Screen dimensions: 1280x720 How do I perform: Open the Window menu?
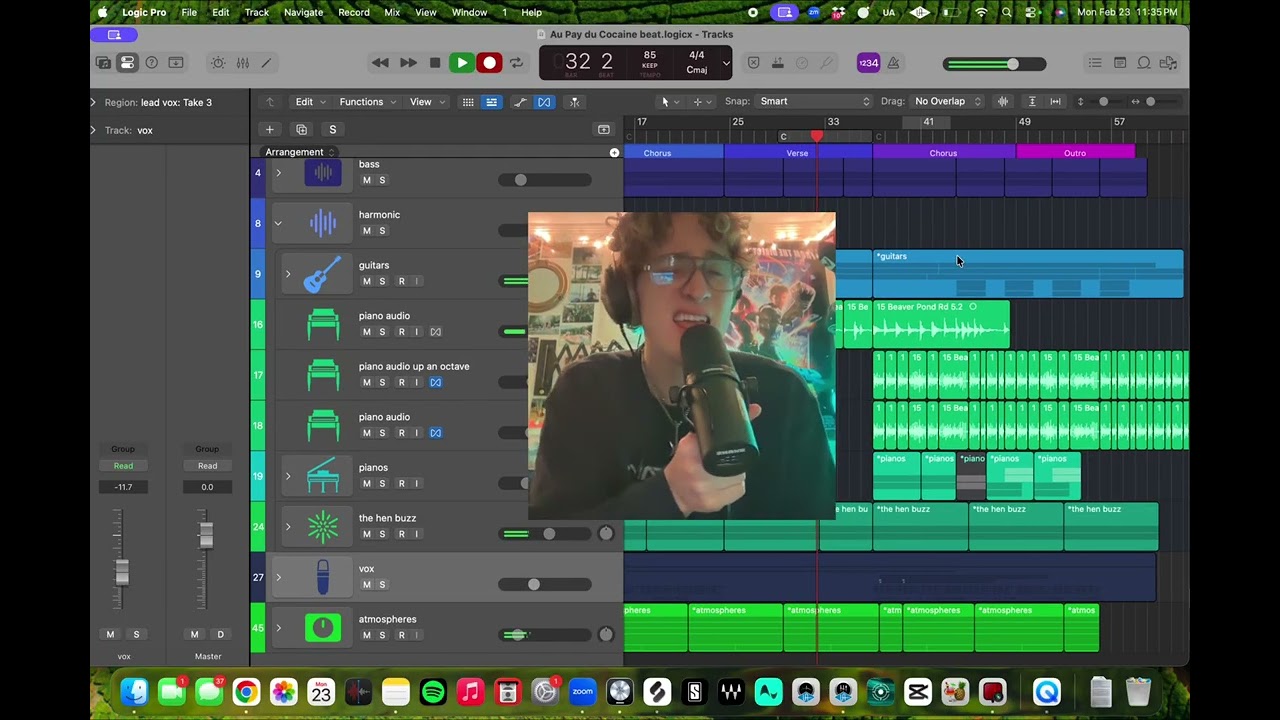tap(470, 12)
